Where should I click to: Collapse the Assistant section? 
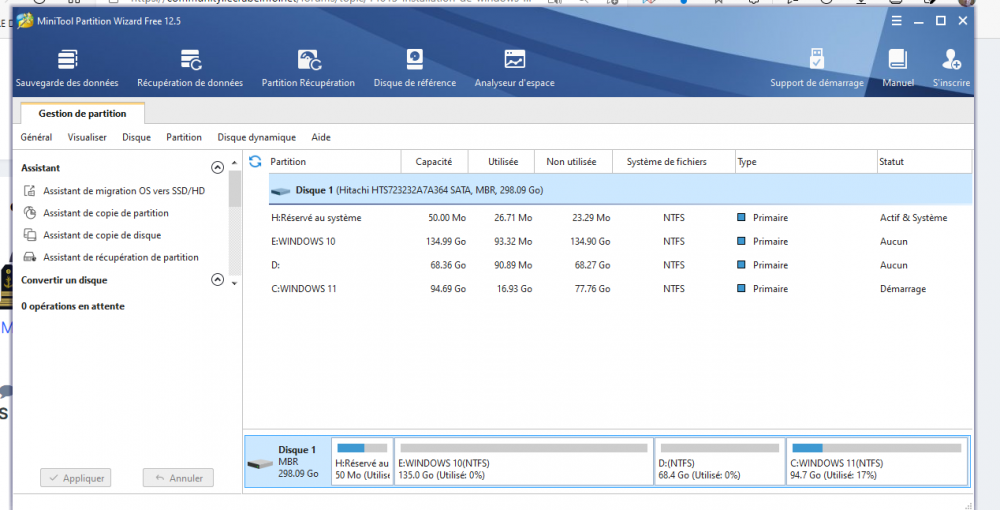[x=217, y=168]
